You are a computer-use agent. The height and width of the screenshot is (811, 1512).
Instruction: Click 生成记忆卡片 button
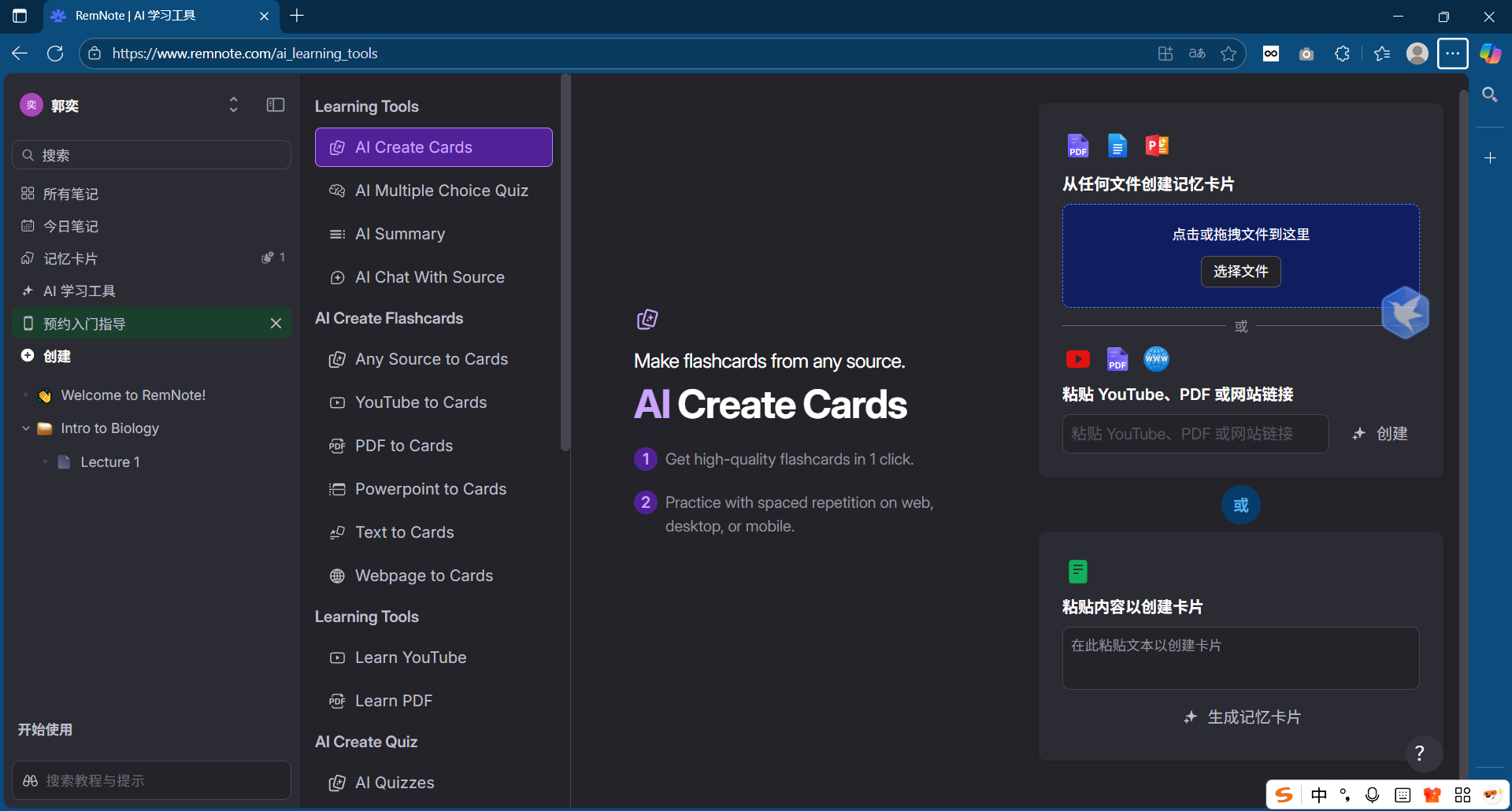pos(1241,717)
